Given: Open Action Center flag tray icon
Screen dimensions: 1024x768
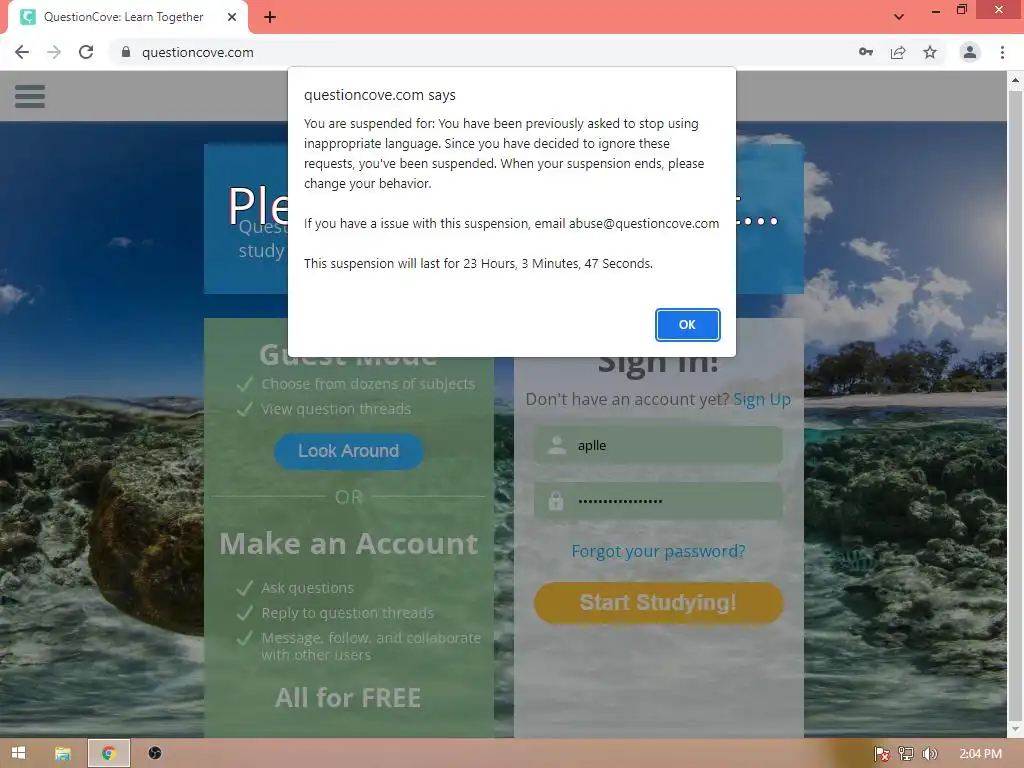Looking at the screenshot, I should (x=882, y=754).
